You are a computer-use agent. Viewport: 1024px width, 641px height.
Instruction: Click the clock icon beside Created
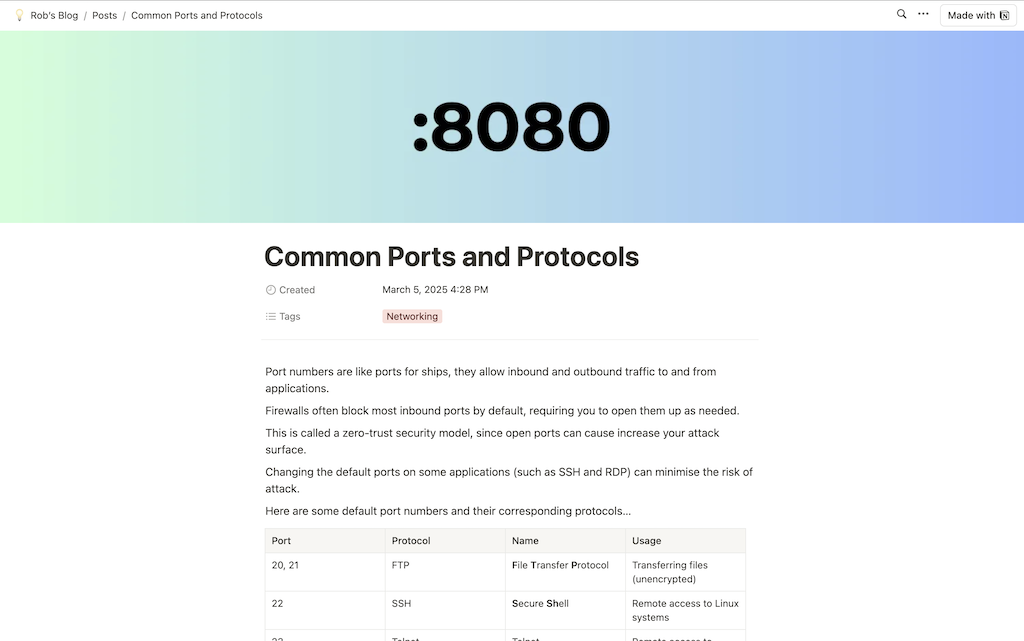271,290
